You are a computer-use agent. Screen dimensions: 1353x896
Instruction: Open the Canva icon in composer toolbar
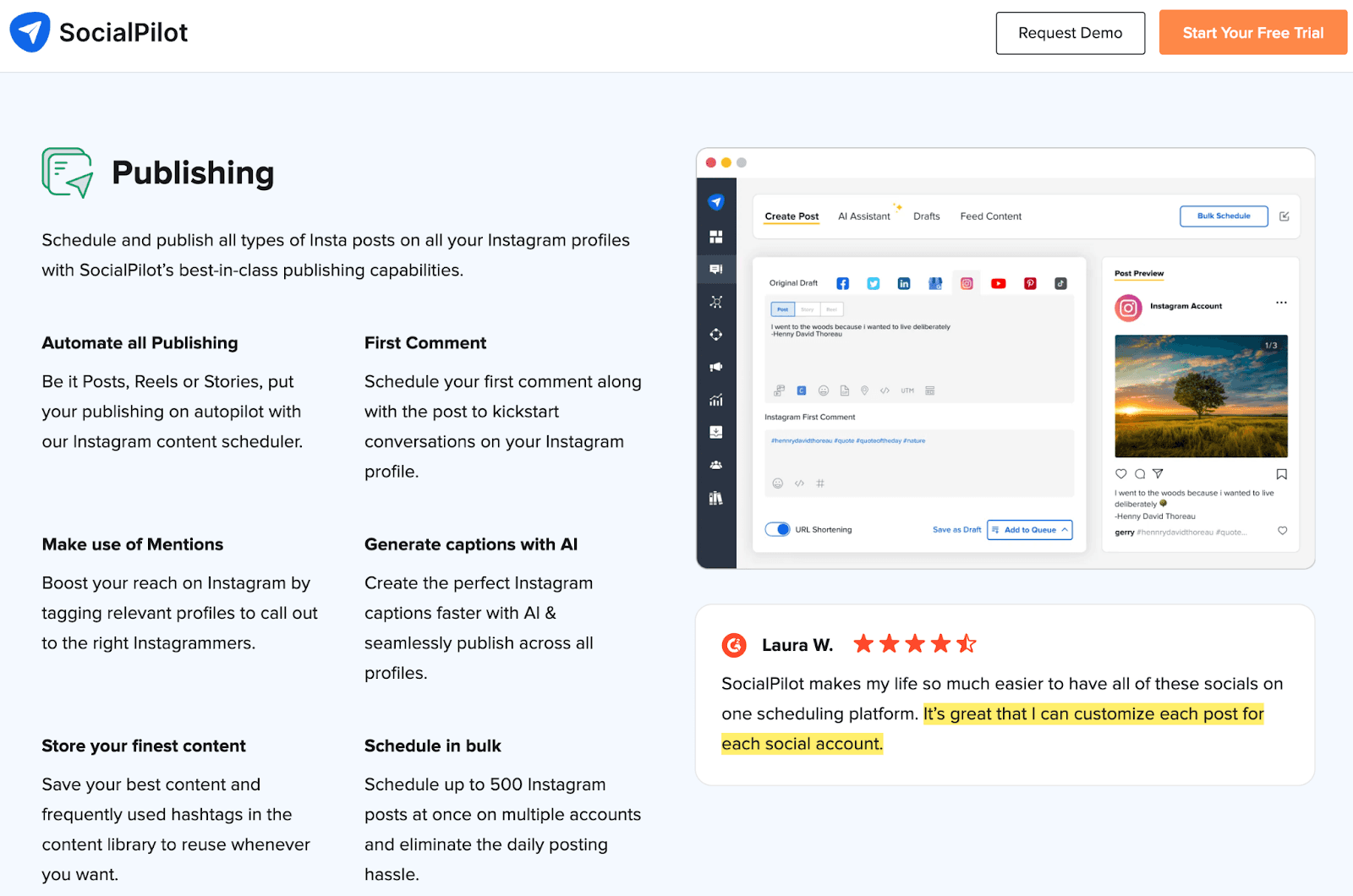[x=802, y=391]
